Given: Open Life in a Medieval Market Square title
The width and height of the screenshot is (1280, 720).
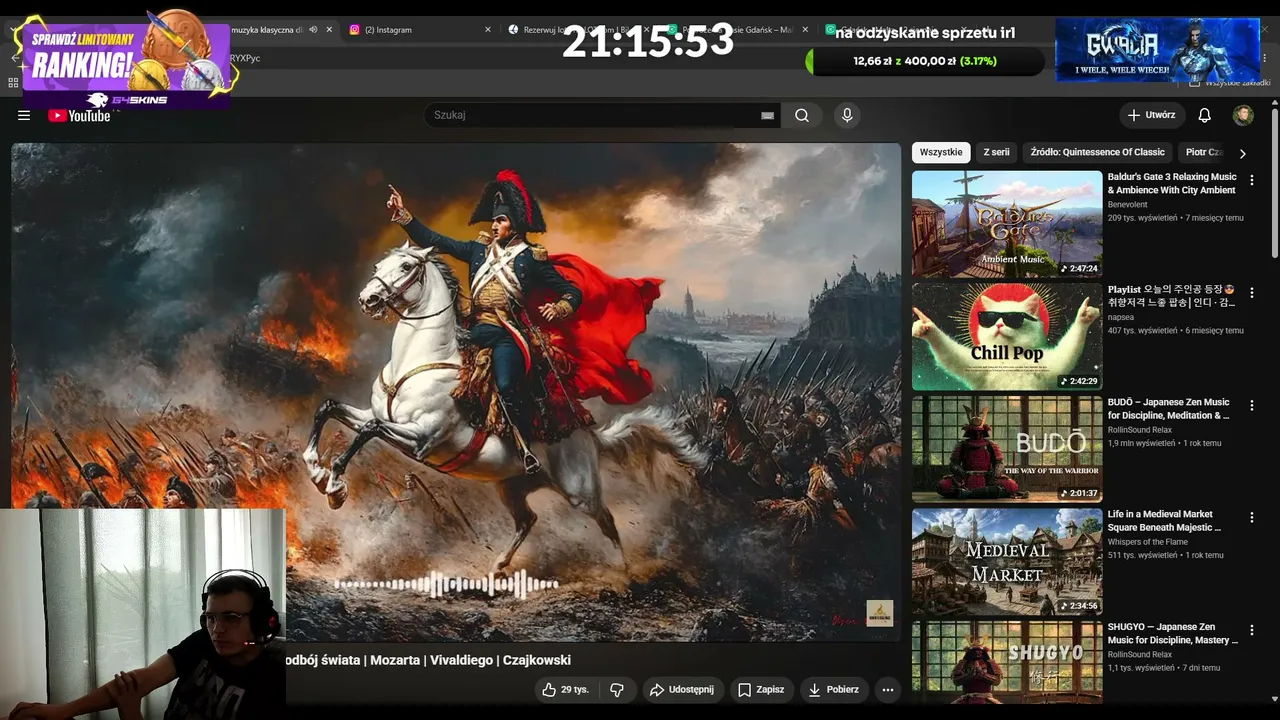Looking at the screenshot, I should (1165, 520).
